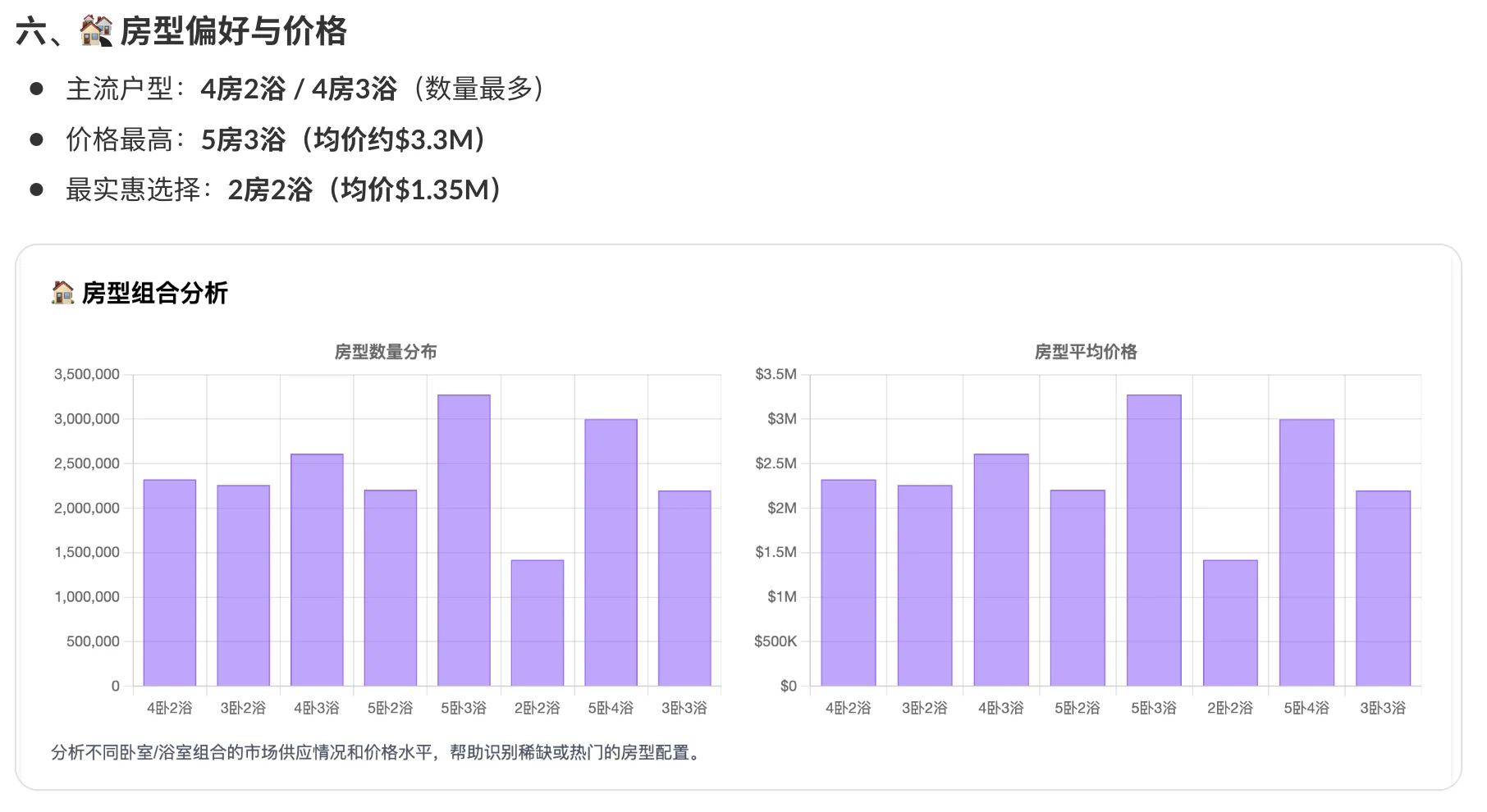Click the 5卧3浴 bar in 房型数量分布 chart
The image size is (1487, 812).
(x=464, y=541)
